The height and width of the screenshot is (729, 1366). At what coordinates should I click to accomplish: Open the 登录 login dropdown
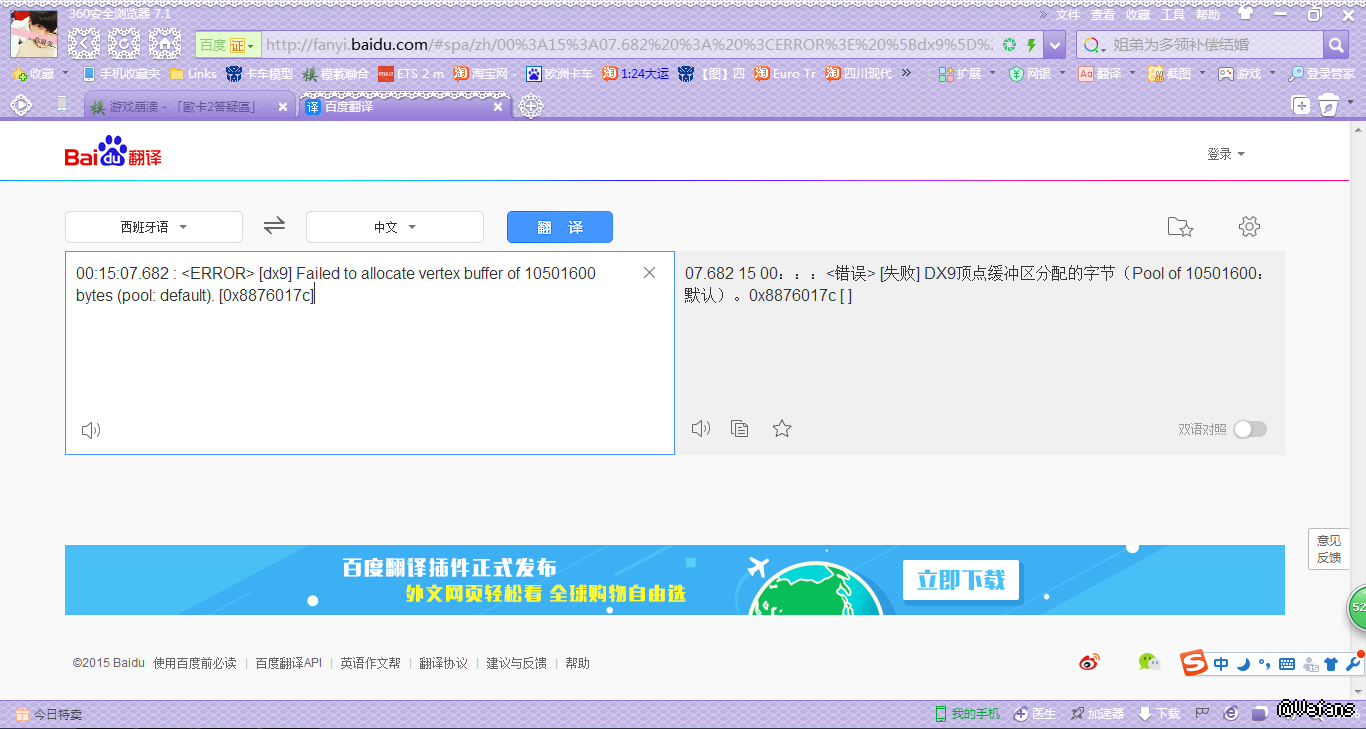point(1225,154)
